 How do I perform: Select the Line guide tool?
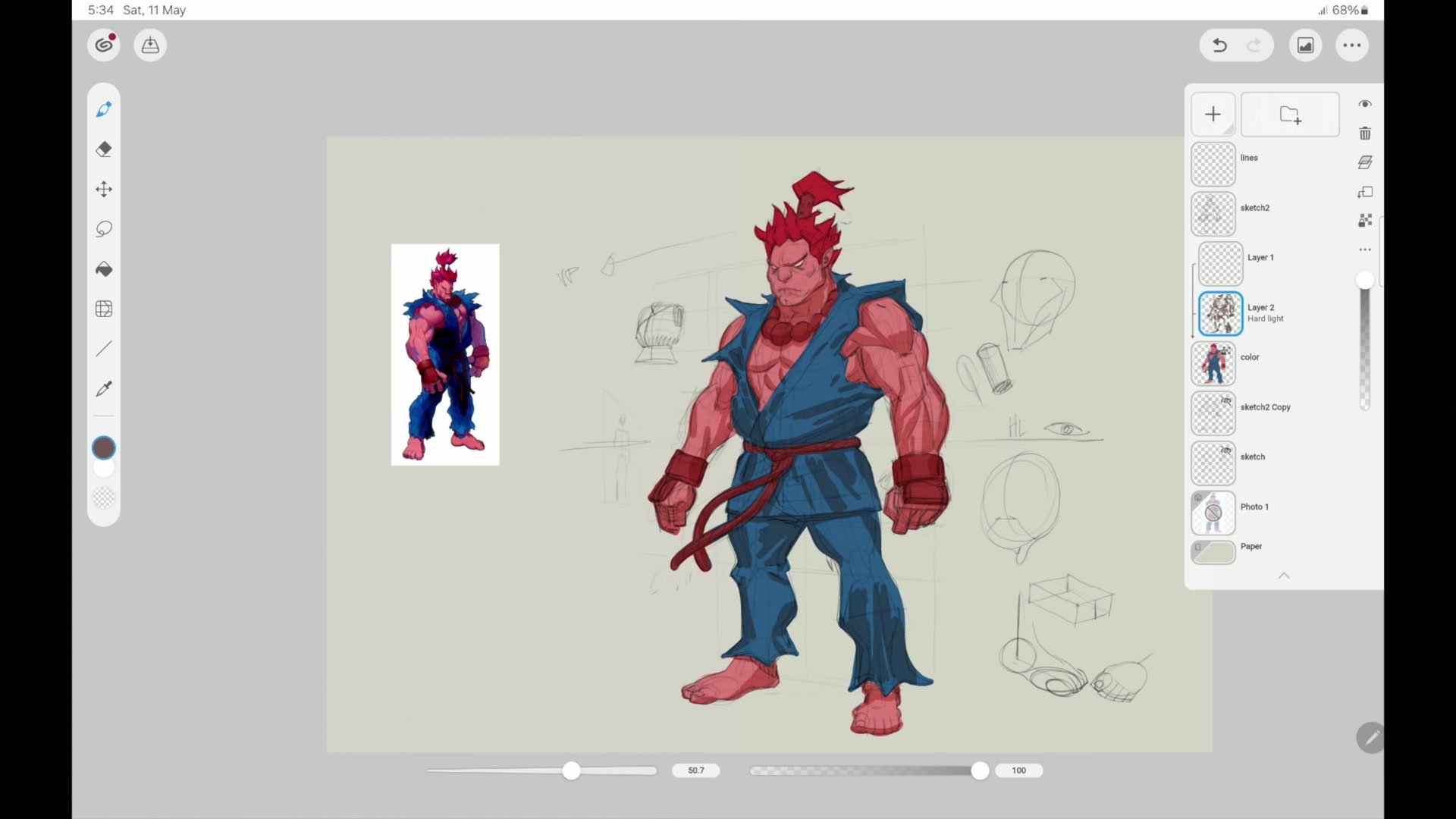click(x=104, y=349)
